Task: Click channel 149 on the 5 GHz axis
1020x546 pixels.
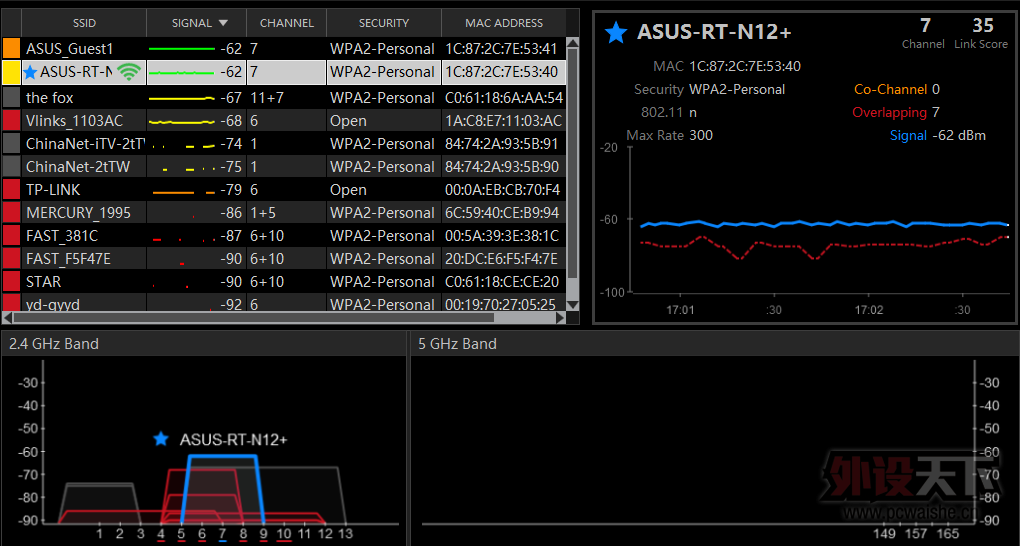Action: pyautogui.click(x=883, y=534)
